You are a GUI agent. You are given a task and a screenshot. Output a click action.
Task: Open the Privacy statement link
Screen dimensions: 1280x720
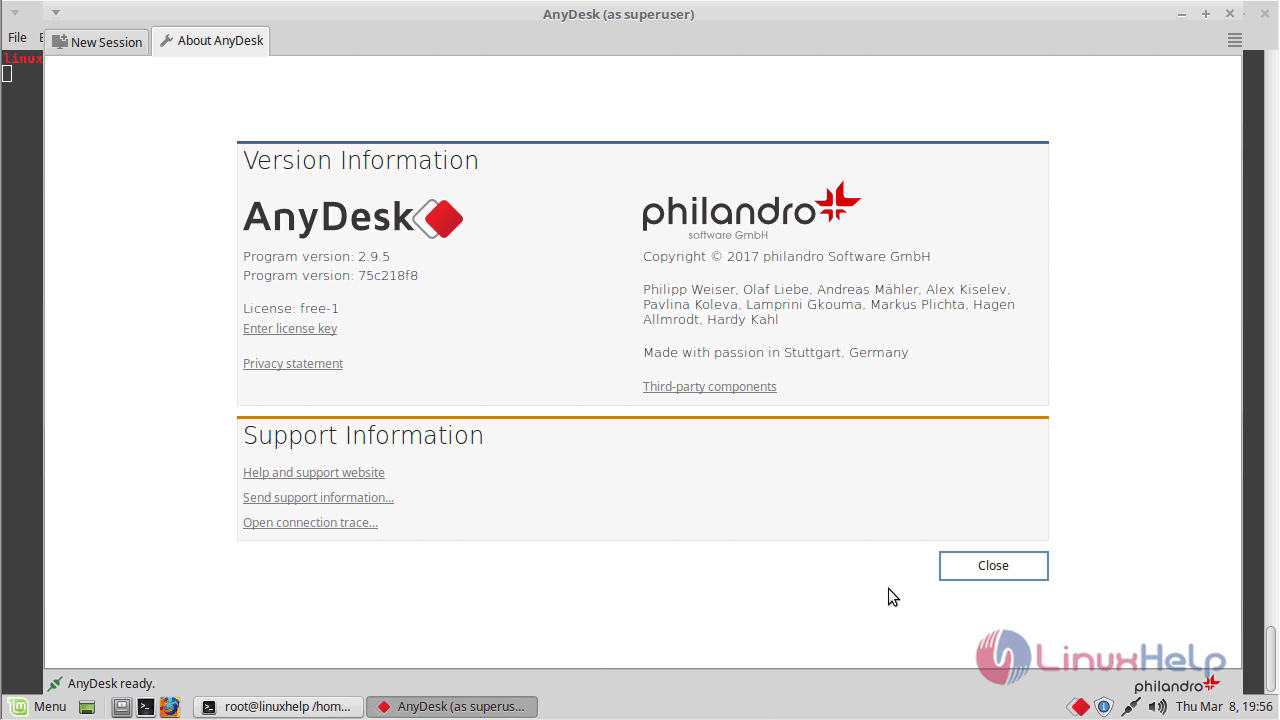point(293,364)
